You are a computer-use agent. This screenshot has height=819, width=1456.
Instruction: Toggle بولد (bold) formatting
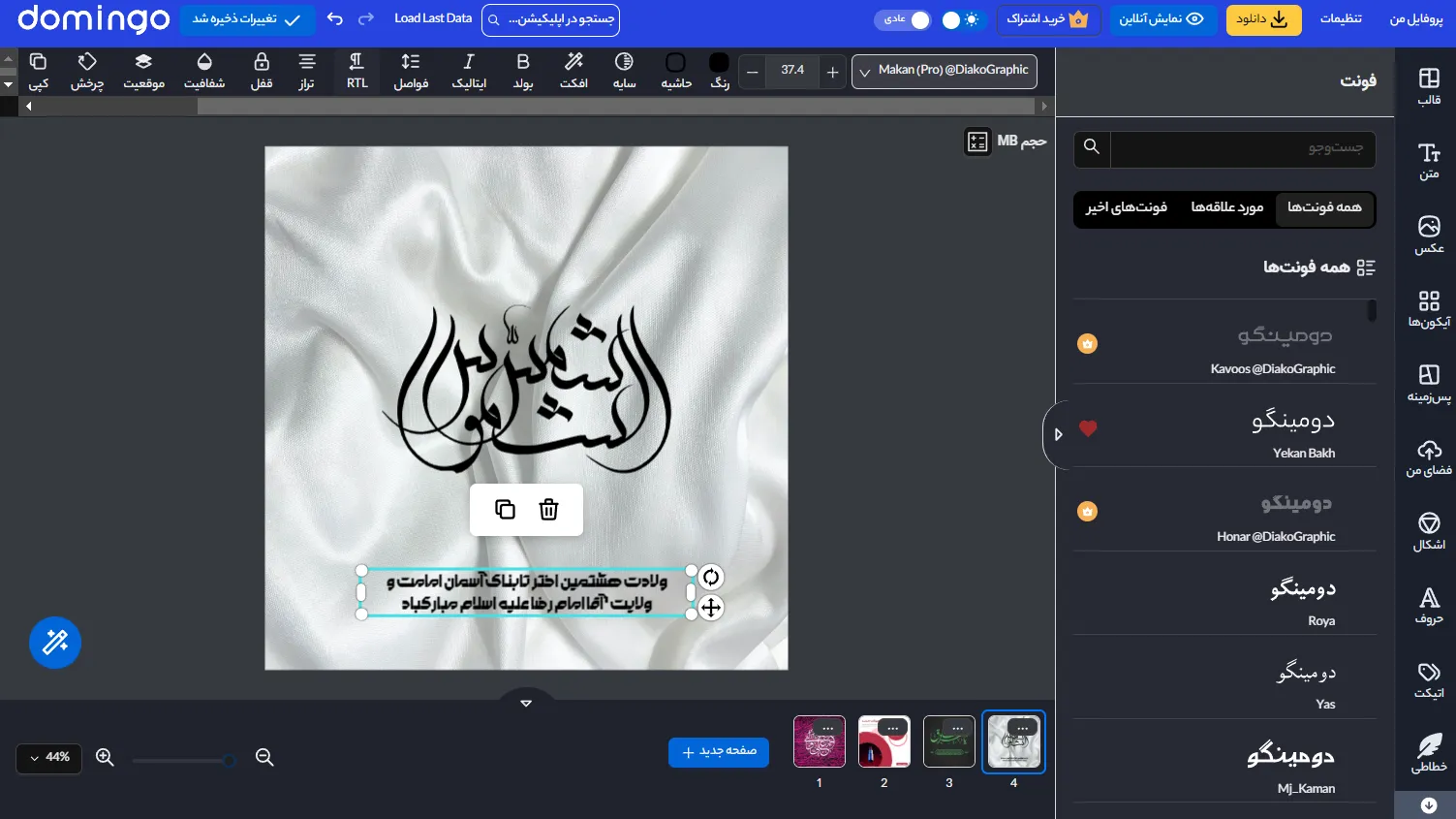click(x=523, y=71)
